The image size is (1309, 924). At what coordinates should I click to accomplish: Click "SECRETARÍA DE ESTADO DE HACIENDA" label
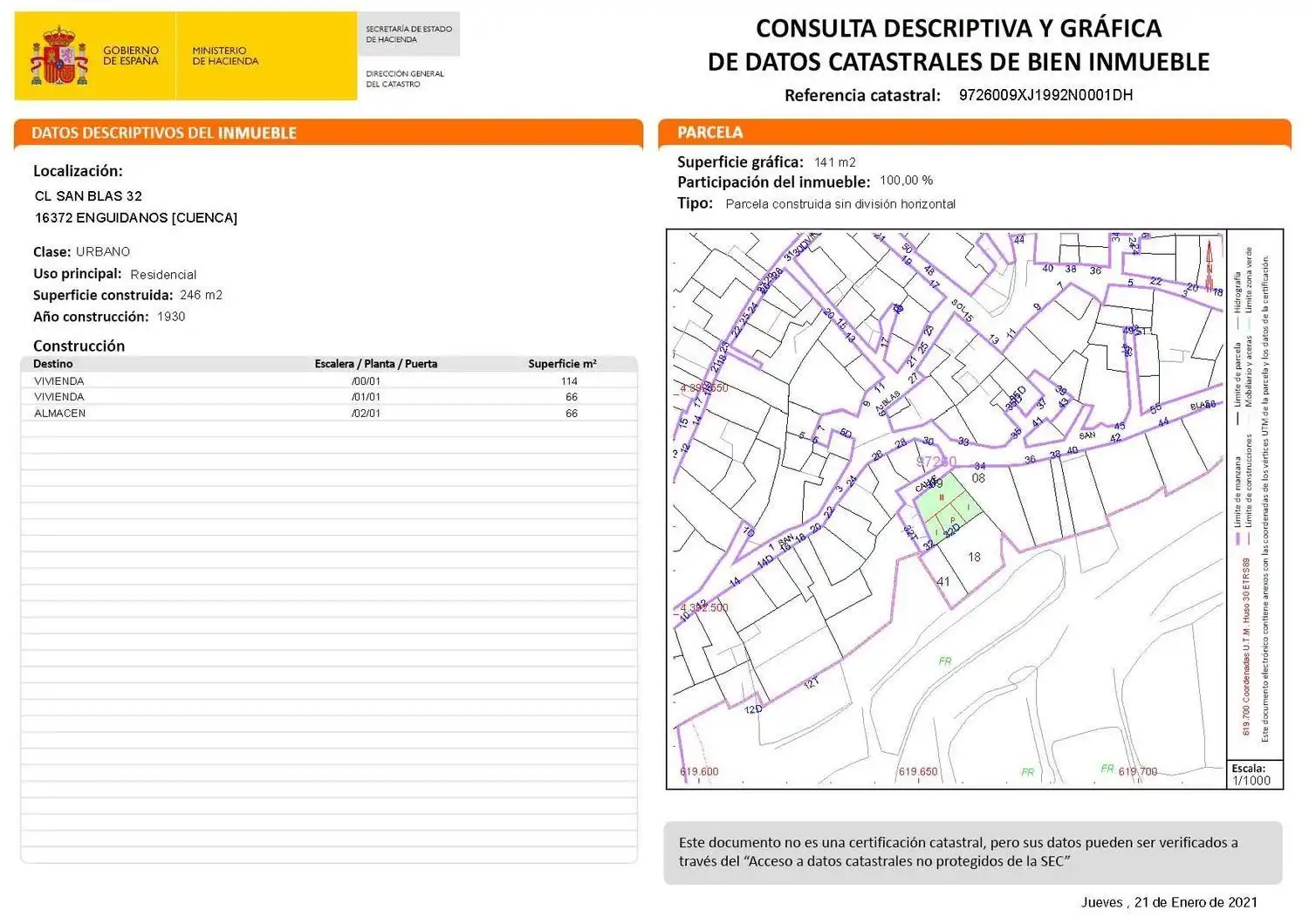[x=408, y=34]
